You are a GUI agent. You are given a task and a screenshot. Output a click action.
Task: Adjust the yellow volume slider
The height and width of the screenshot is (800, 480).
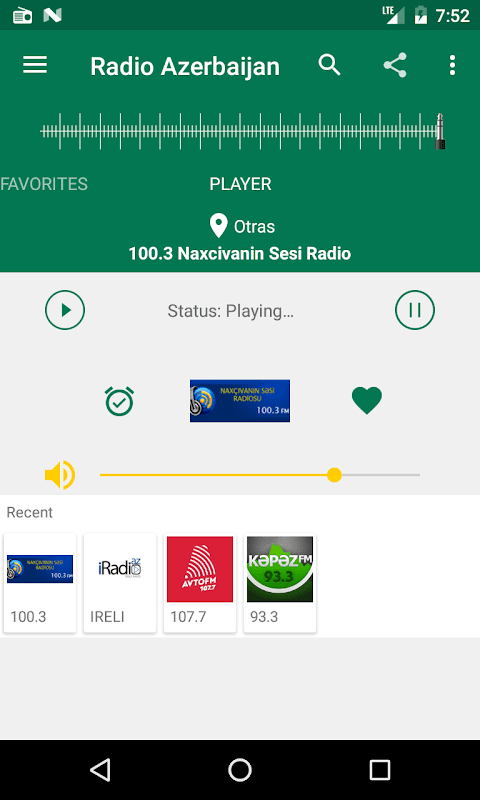tap(260, 475)
